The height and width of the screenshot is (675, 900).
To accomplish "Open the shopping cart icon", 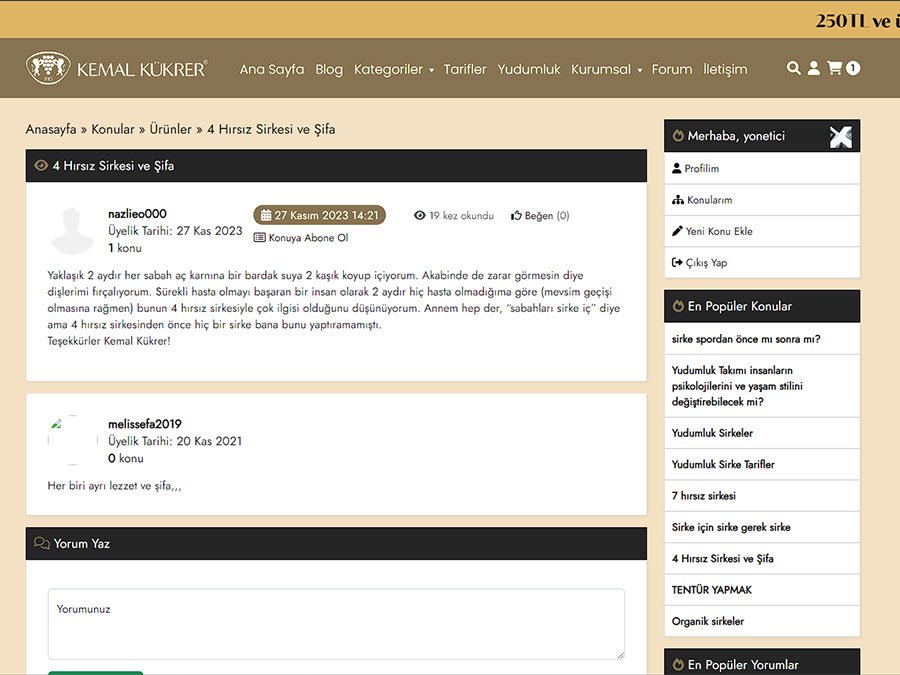I will click(x=834, y=68).
